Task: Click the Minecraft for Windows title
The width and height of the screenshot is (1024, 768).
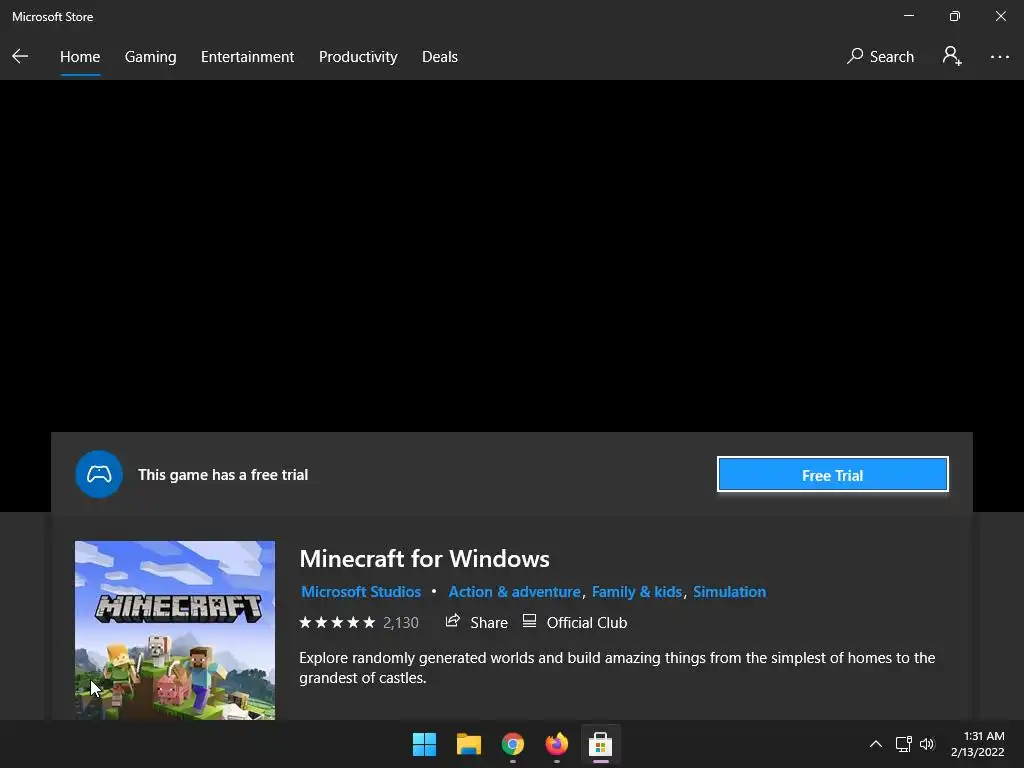Action: pos(424,559)
